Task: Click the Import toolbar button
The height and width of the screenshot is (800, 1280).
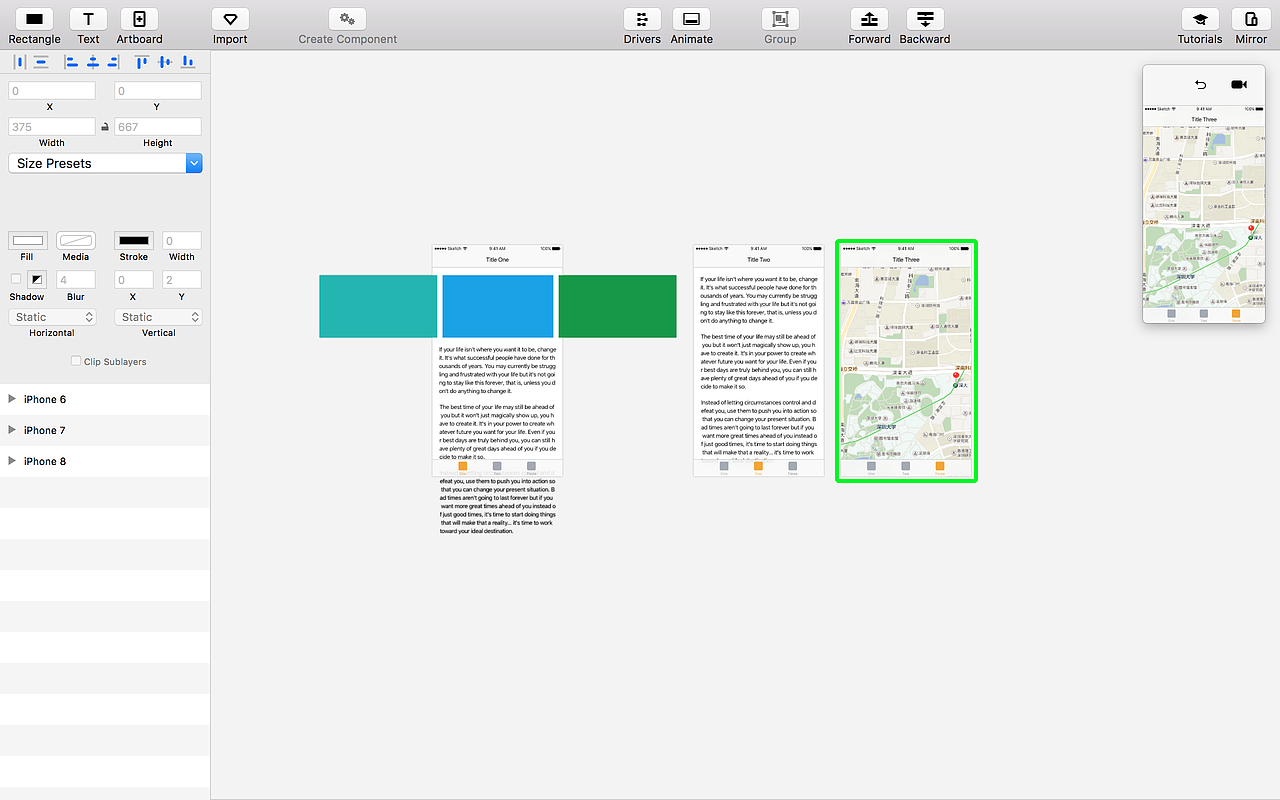Action: coord(230,19)
